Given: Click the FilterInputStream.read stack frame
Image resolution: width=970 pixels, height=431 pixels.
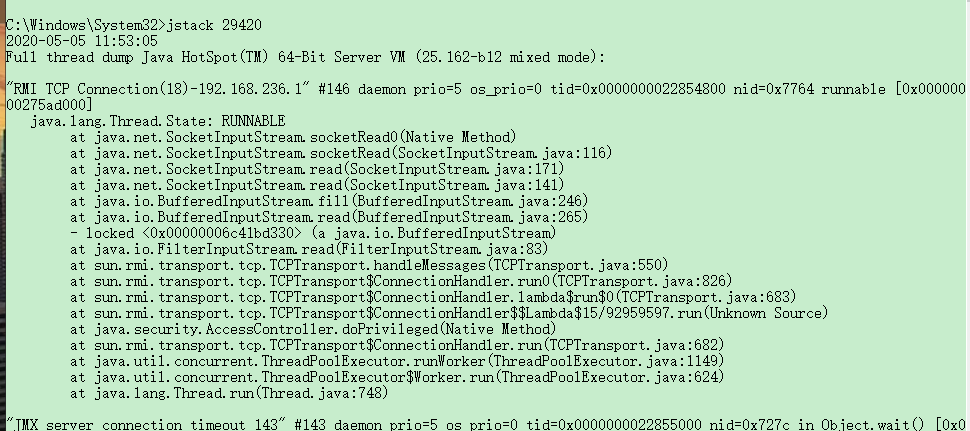Looking at the screenshot, I should tap(309, 250).
